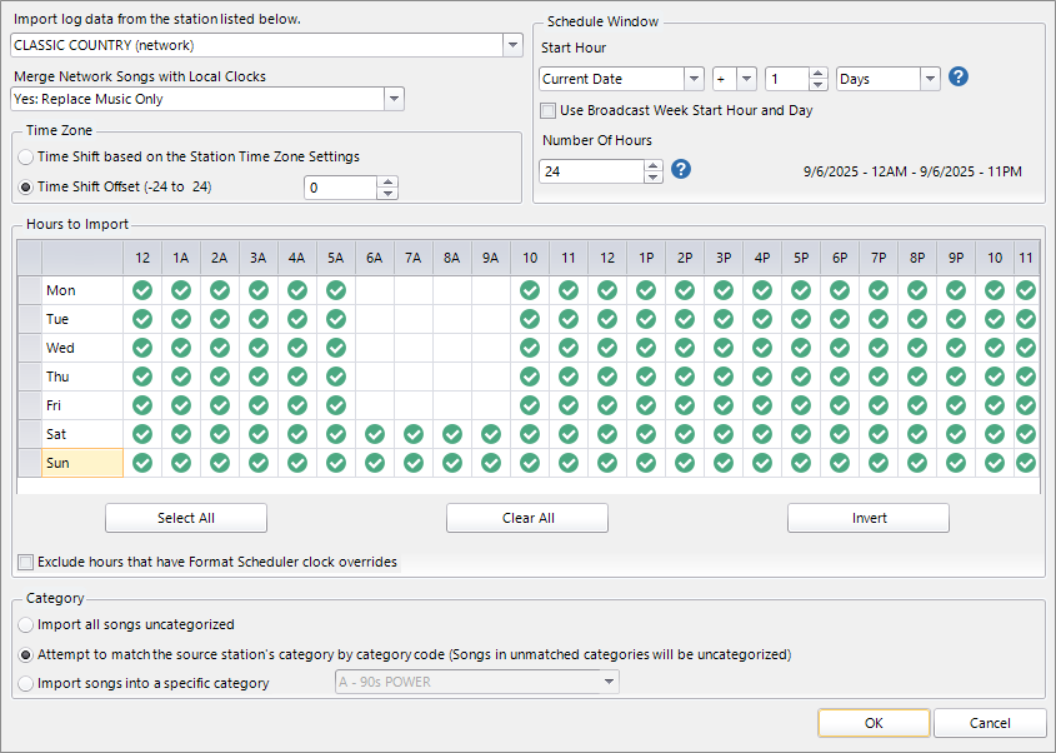Screen dimensions: 1056x753
Task: Select the Sun row header
Action: [82, 464]
